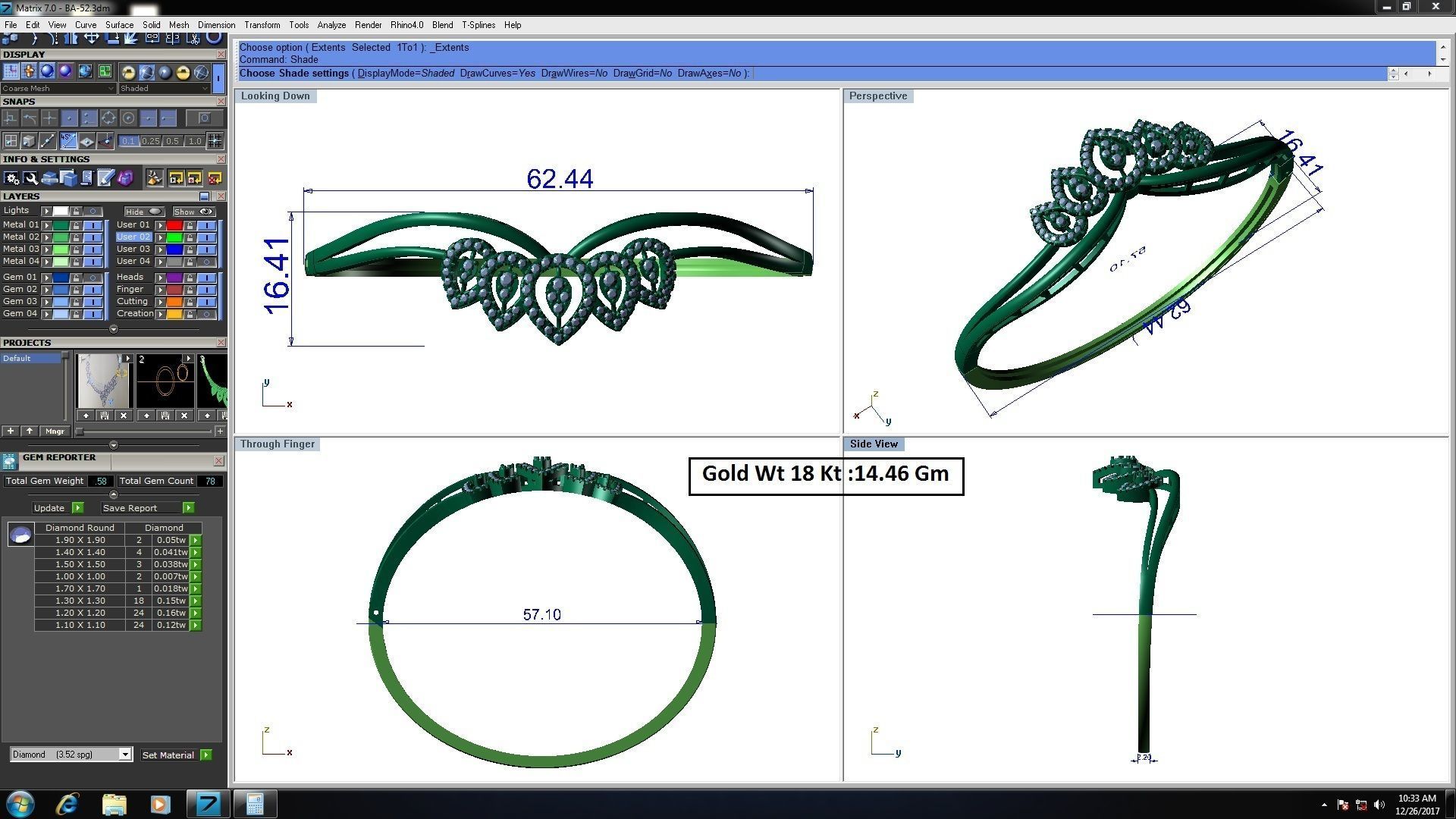
Task: Toggle the construction grid display icon
Action: 11,71
